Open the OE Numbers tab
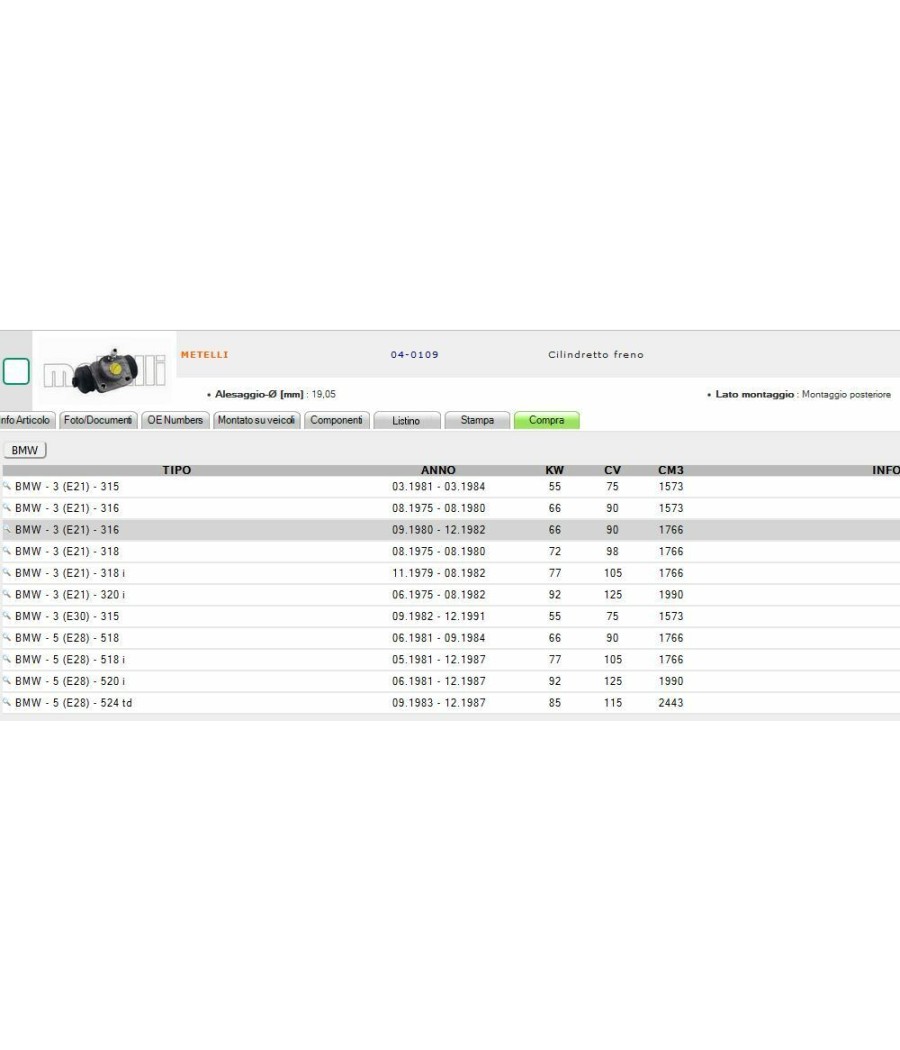The height and width of the screenshot is (1050, 900). click(x=175, y=420)
